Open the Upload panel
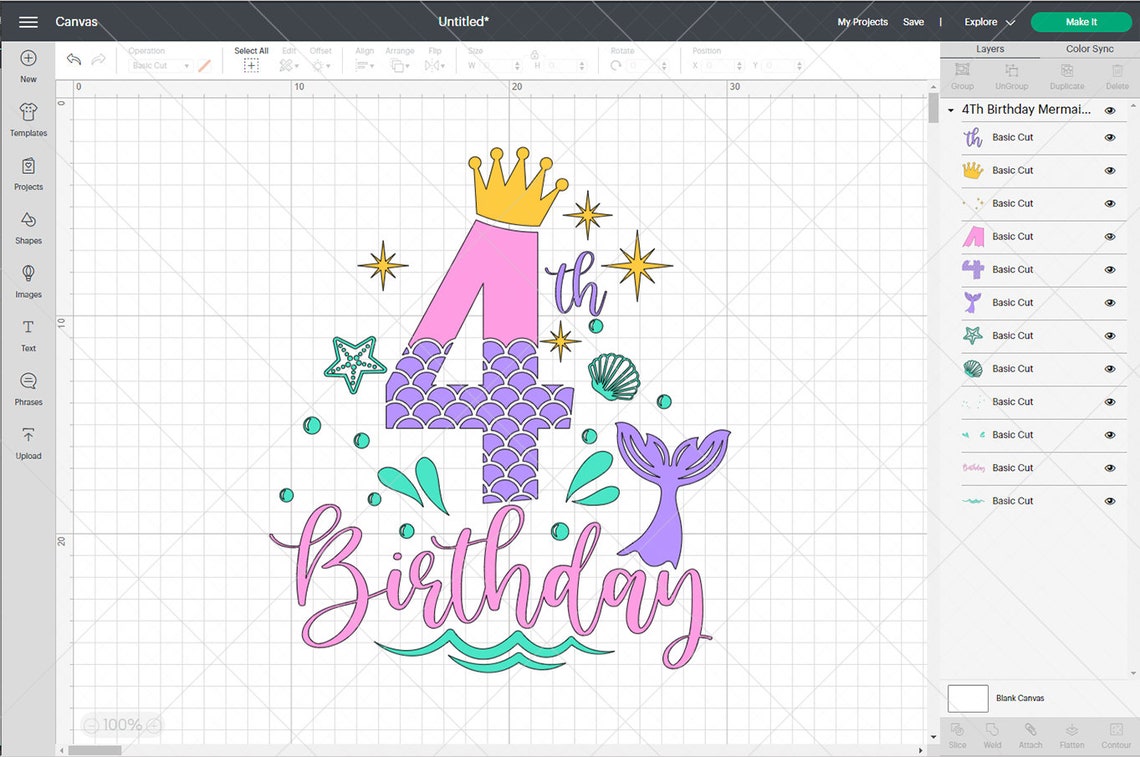The width and height of the screenshot is (1140, 757). 28,442
